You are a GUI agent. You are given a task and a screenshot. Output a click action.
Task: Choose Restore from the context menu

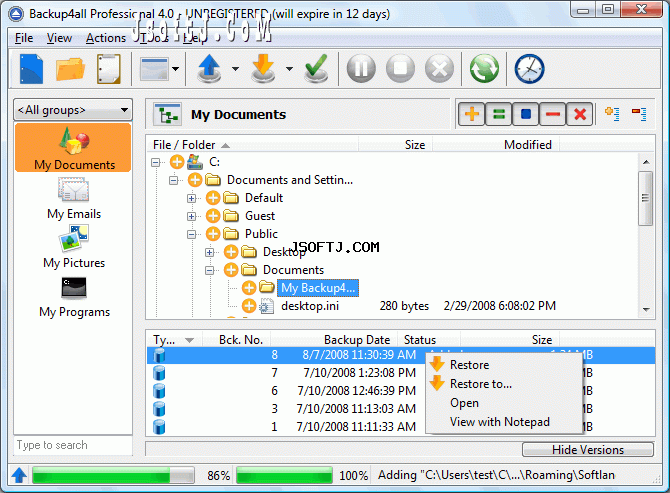pos(504,365)
